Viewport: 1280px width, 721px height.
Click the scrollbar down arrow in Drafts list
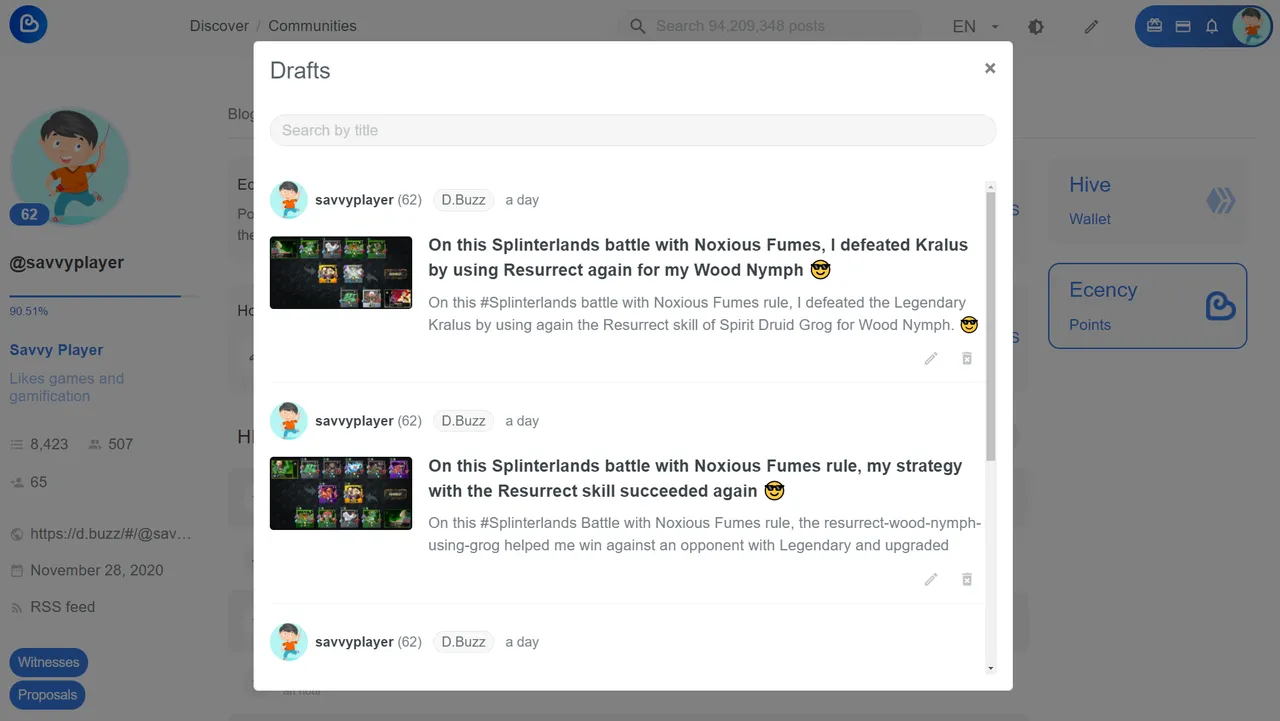[991, 668]
